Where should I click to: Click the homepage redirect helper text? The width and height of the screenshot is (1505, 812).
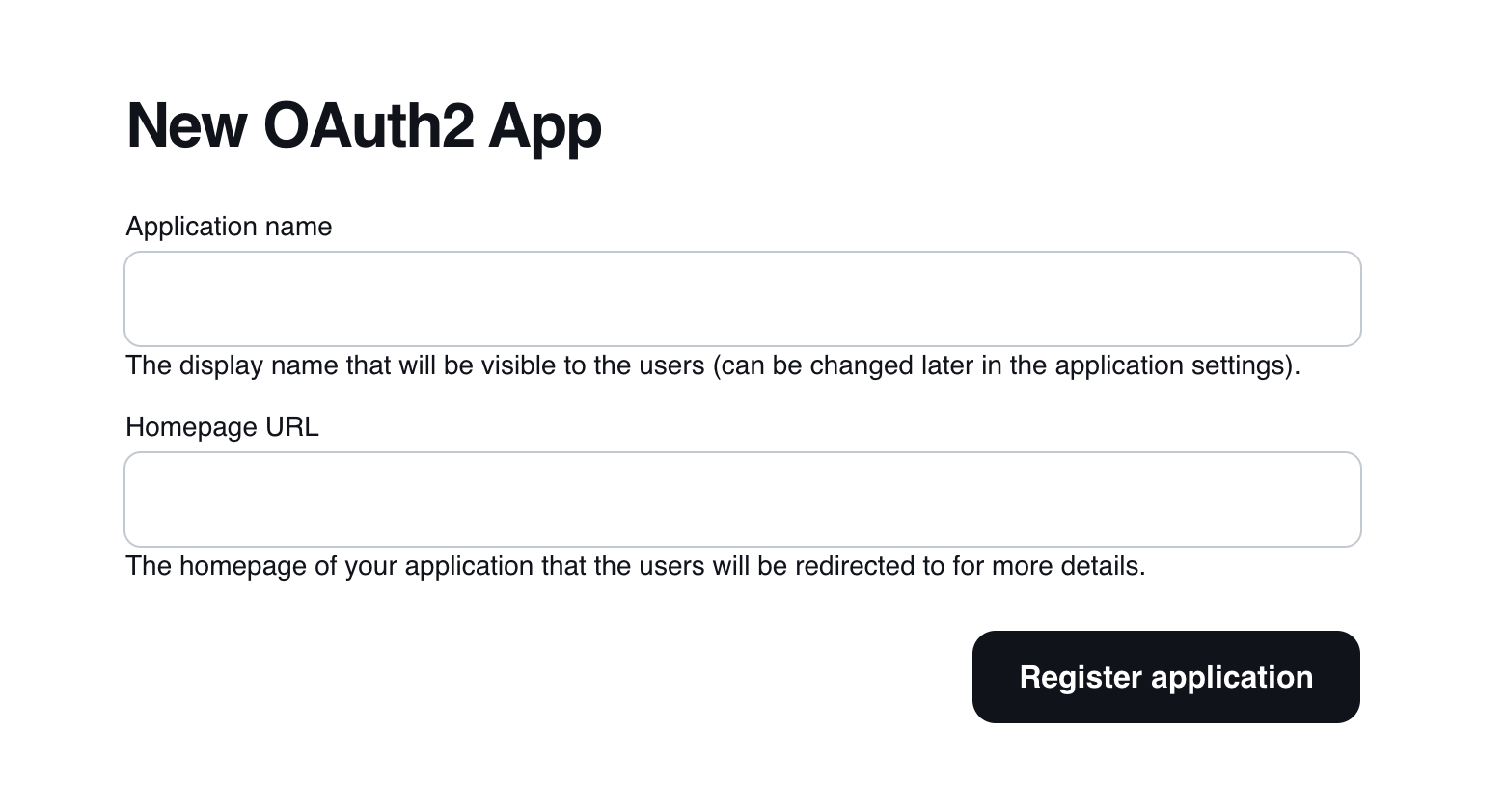[635, 566]
